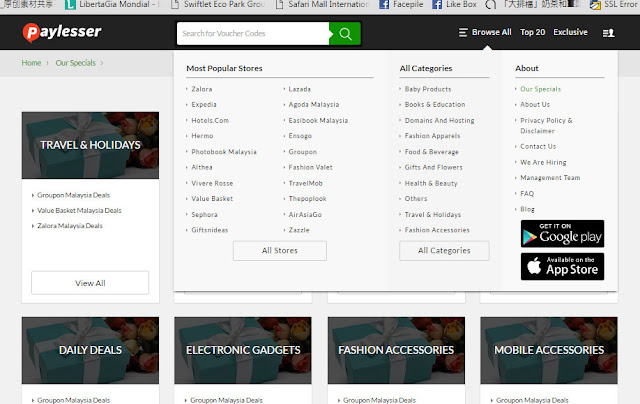Screen dimensions: 640x404
Task: Open the Expedia store link
Action: tap(204, 104)
